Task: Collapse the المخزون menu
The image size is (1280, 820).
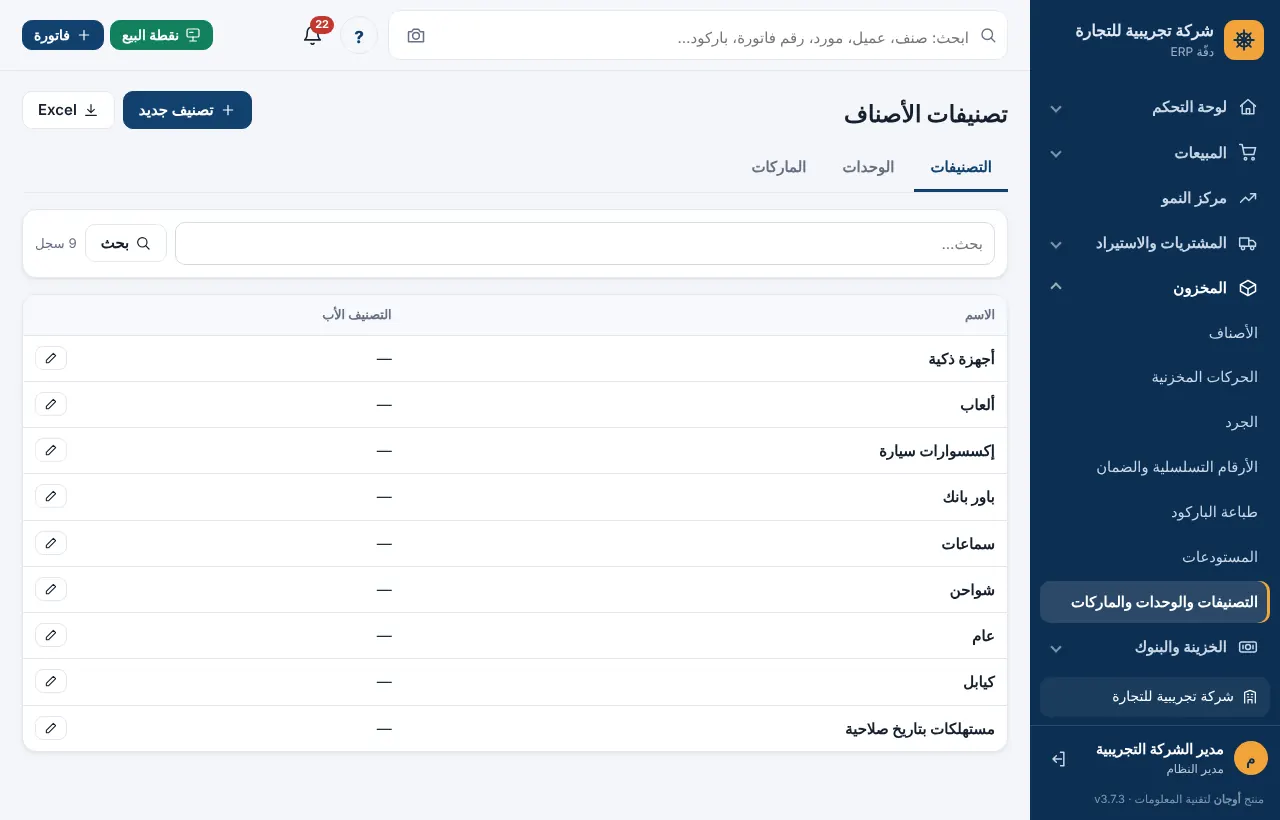Action: pos(1155,288)
